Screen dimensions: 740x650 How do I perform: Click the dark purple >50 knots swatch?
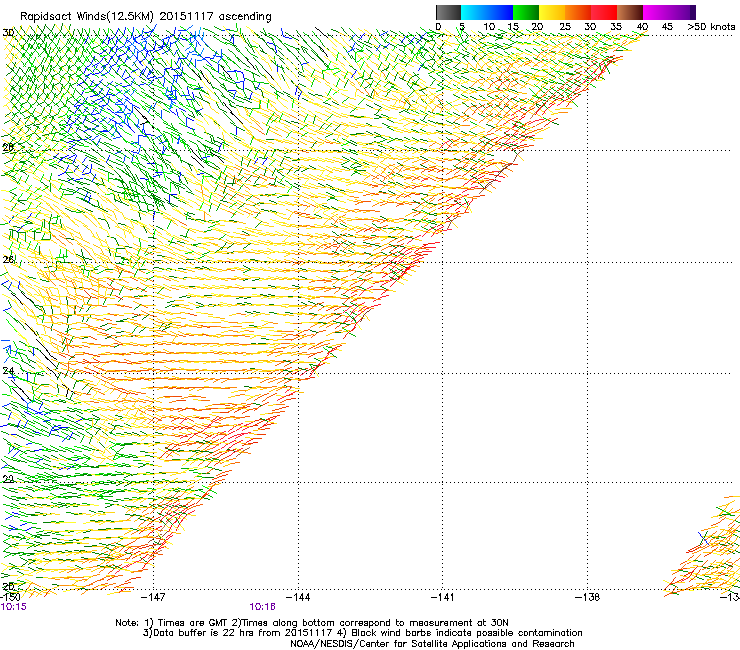pos(693,12)
